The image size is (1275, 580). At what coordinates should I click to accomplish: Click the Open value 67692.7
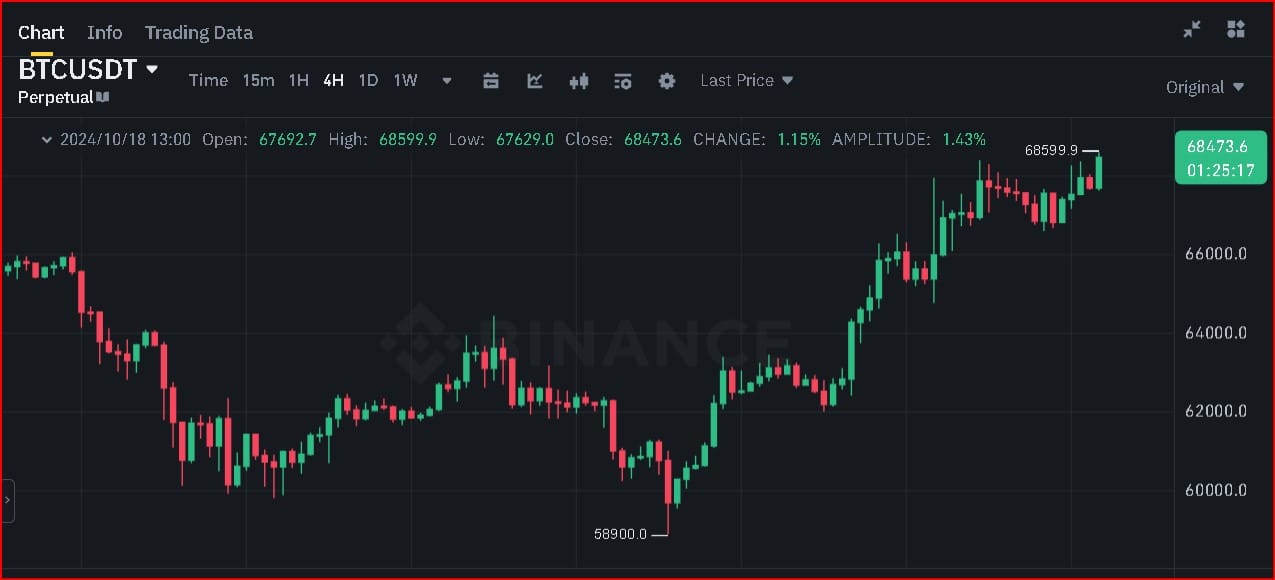(x=287, y=139)
